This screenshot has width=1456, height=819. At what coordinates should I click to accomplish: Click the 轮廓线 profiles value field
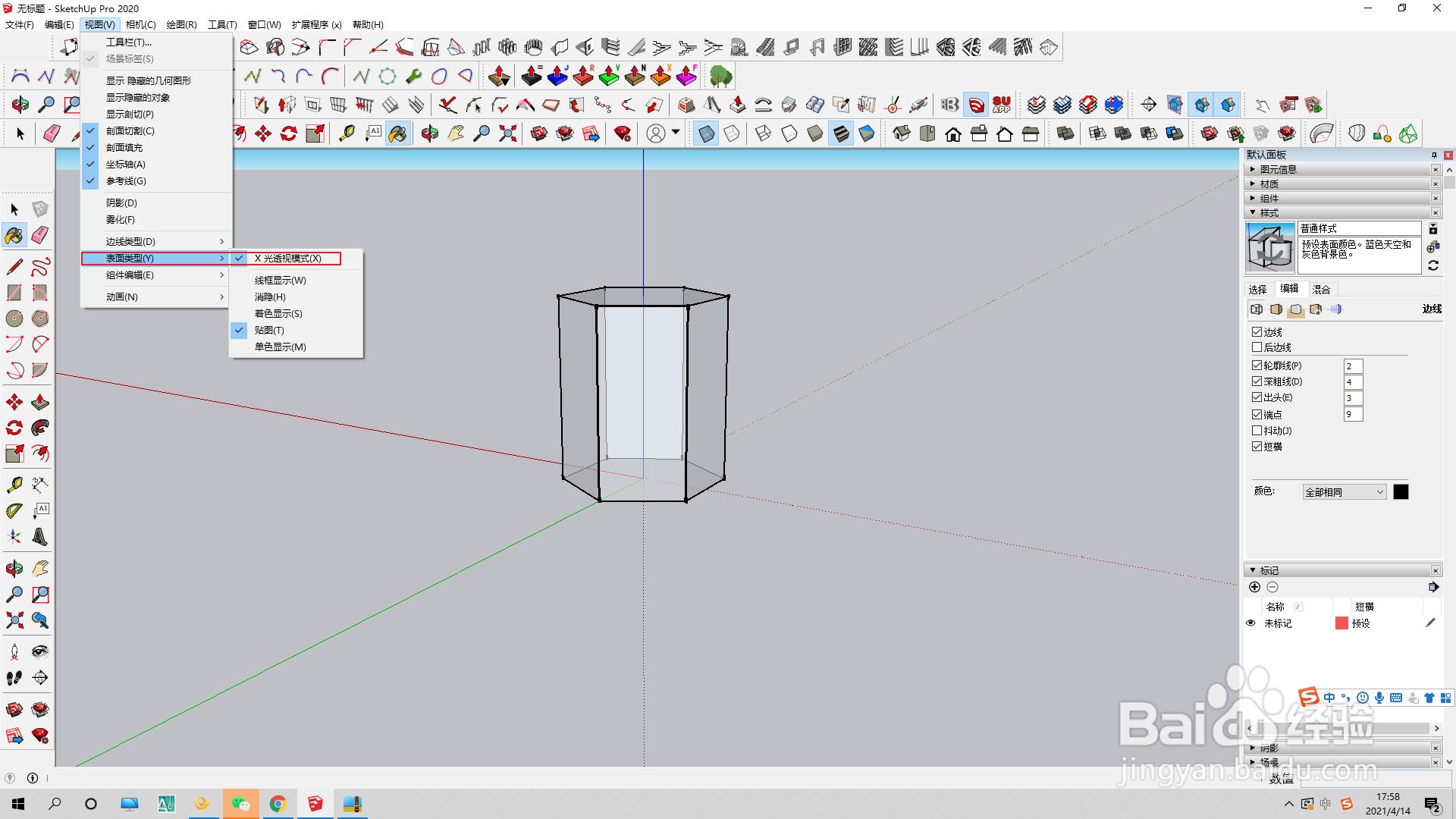(x=1353, y=366)
